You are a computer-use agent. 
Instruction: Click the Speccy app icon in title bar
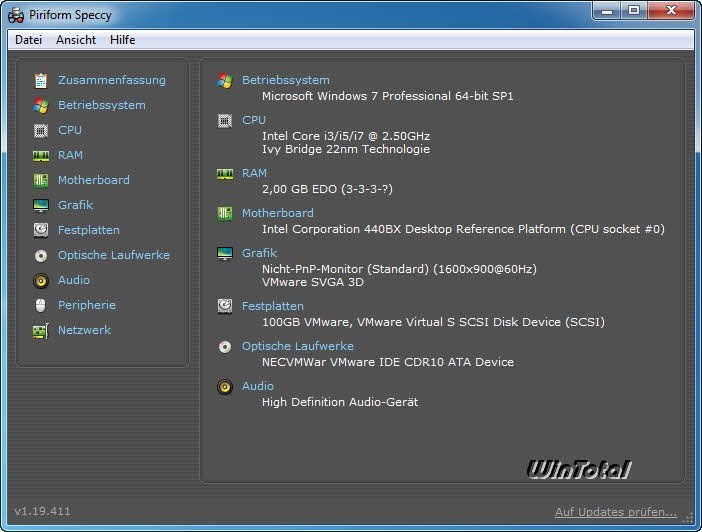coord(16,15)
